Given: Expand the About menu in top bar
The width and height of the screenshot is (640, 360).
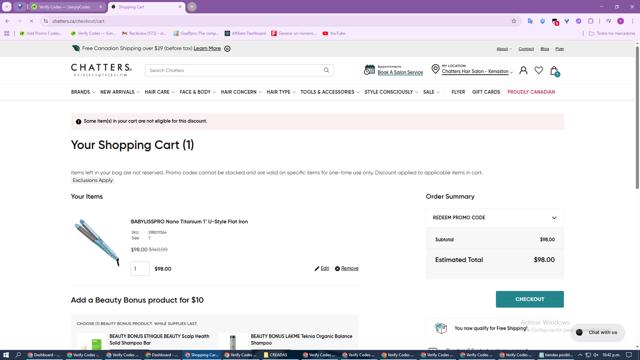Looking at the screenshot, I should pos(504,49).
